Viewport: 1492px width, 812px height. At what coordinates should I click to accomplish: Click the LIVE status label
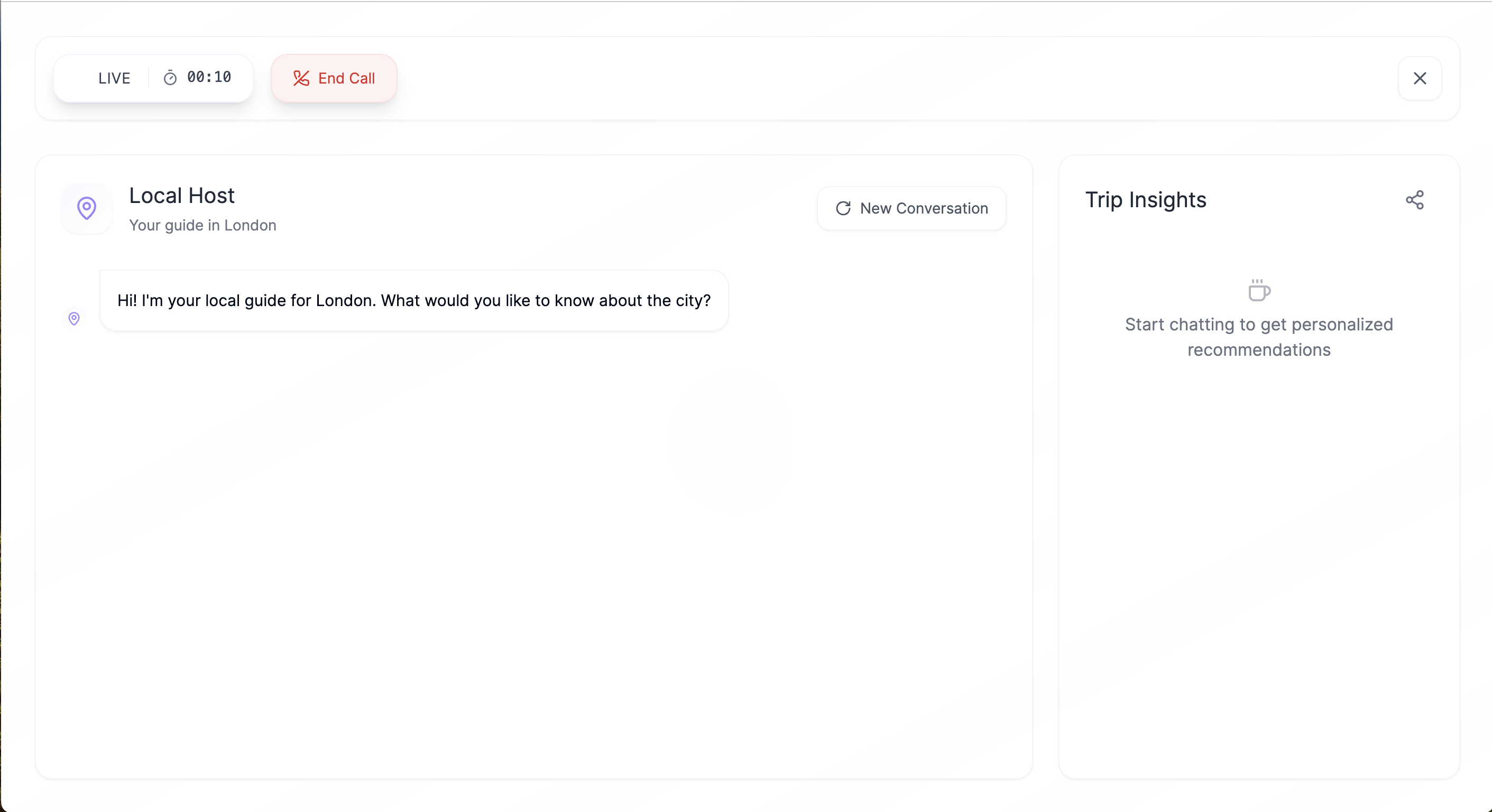(x=114, y=78)
